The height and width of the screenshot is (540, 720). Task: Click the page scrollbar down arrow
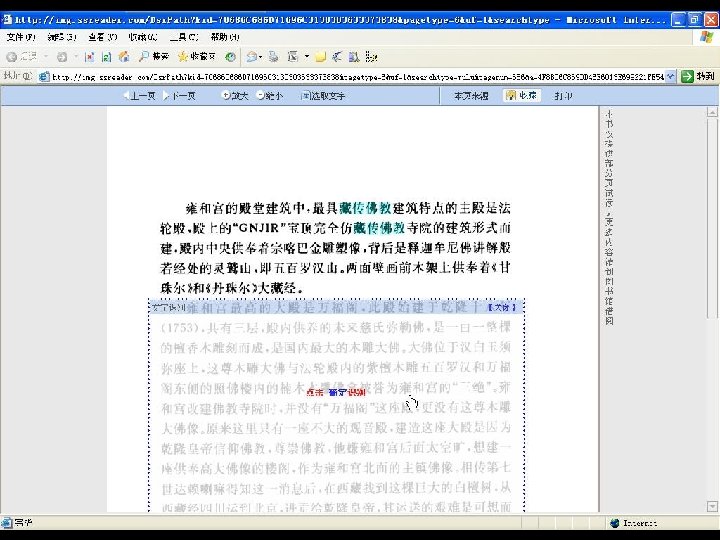(x=712, y=506)
